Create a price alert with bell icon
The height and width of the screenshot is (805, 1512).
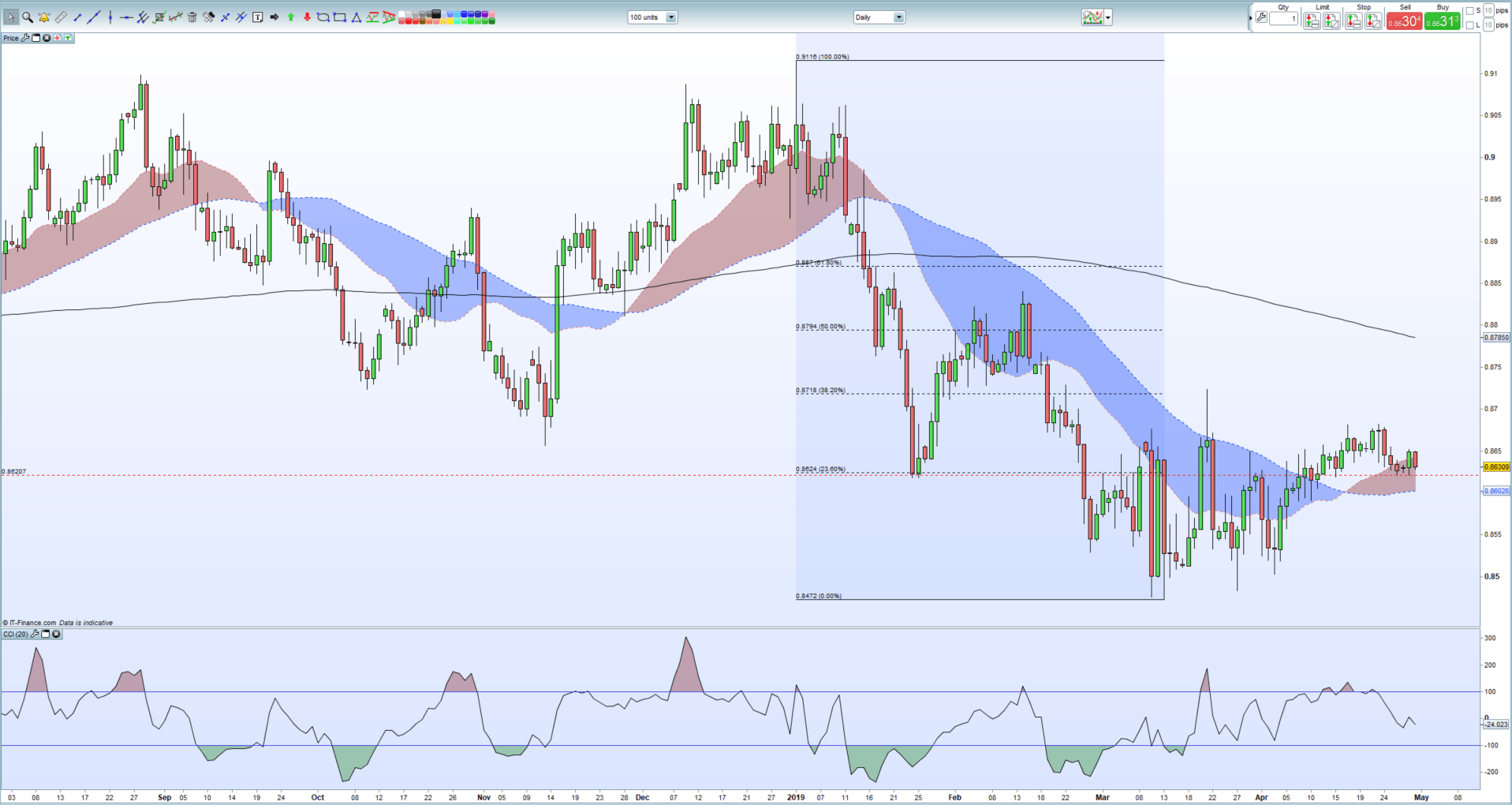pos(44,17)
